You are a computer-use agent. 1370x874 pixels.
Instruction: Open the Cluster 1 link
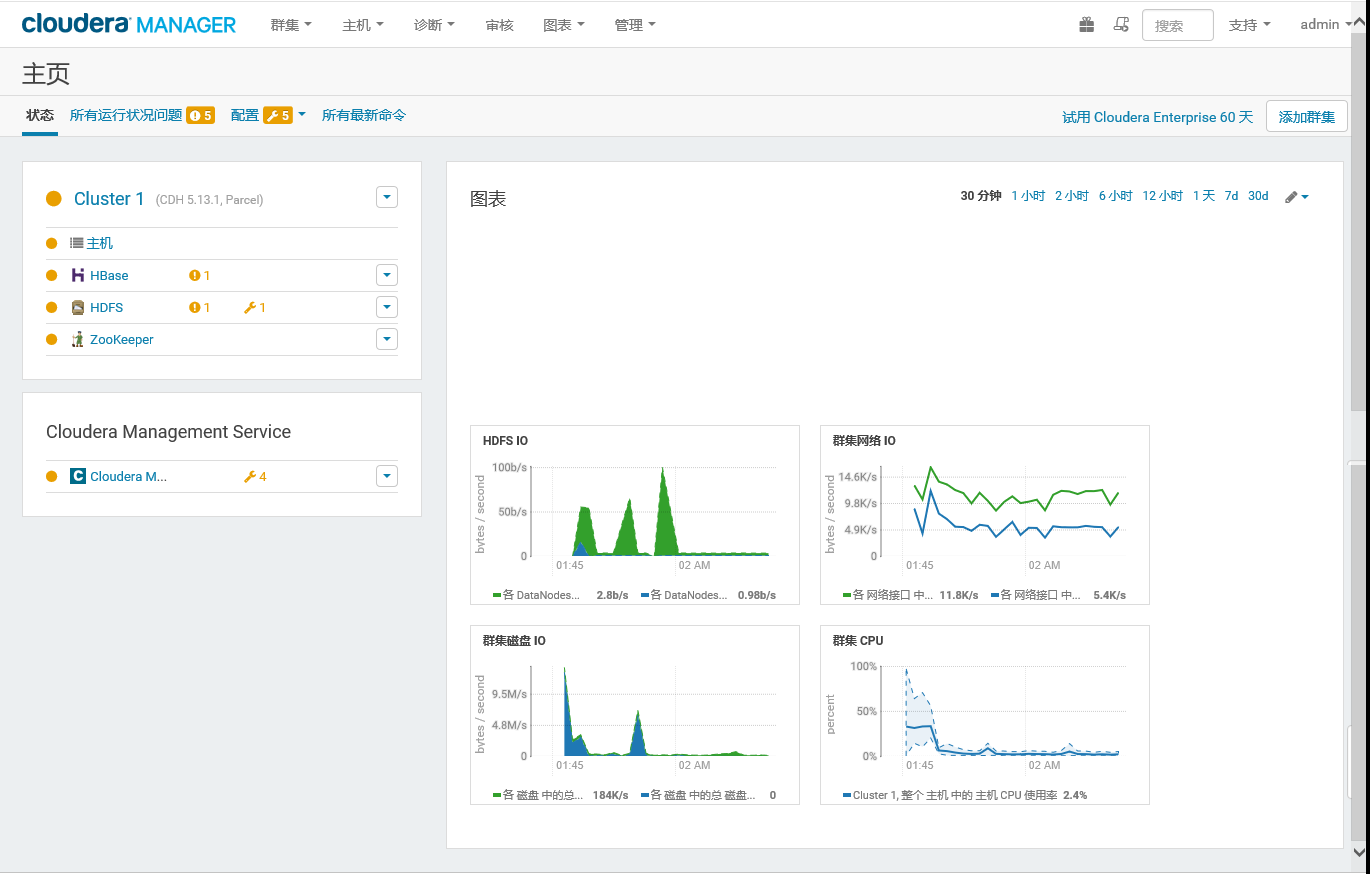click(109, 198)
